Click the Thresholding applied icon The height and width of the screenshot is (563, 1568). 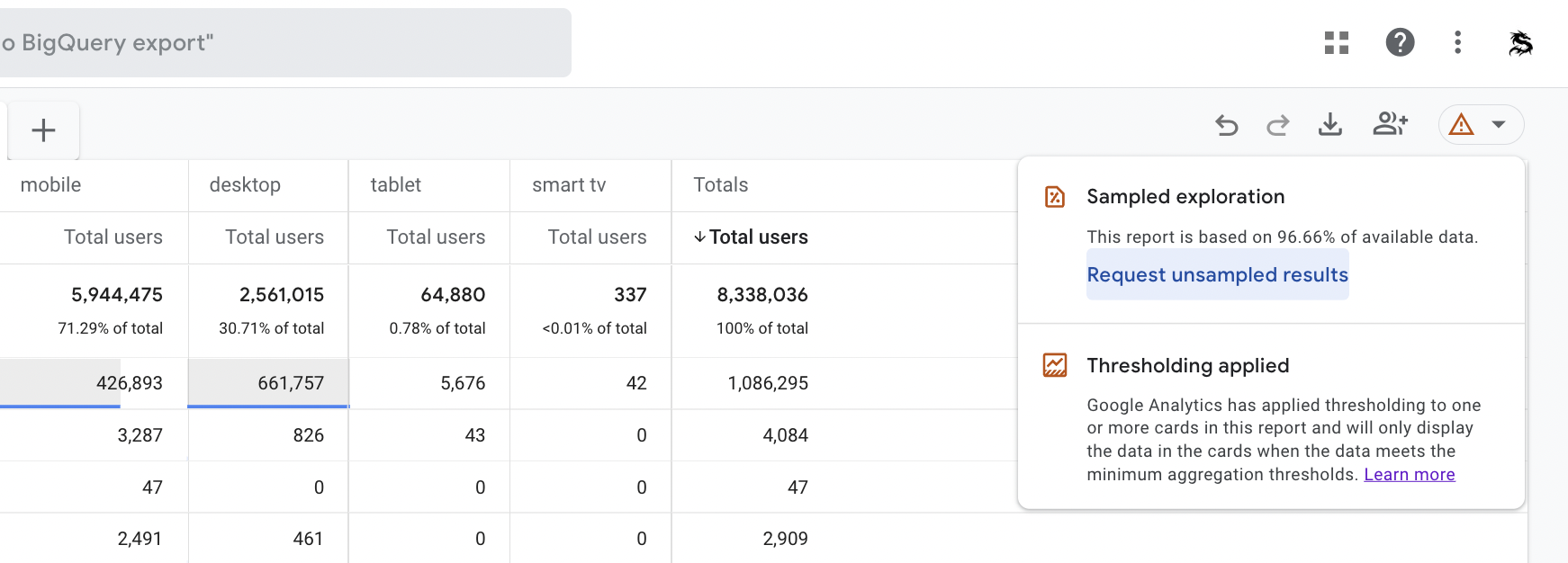pyautogui.click(x=1055, y=365)
